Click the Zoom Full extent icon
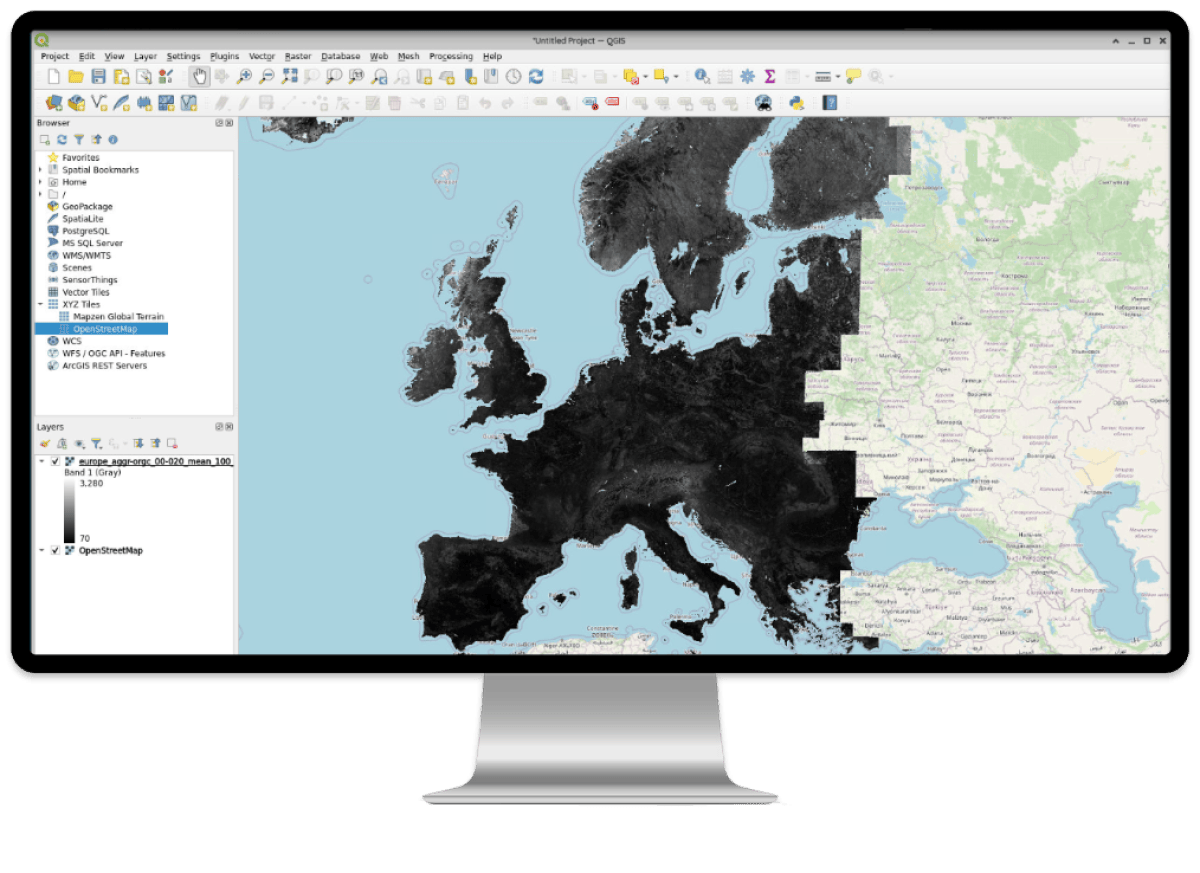 (x=290, y=76)
